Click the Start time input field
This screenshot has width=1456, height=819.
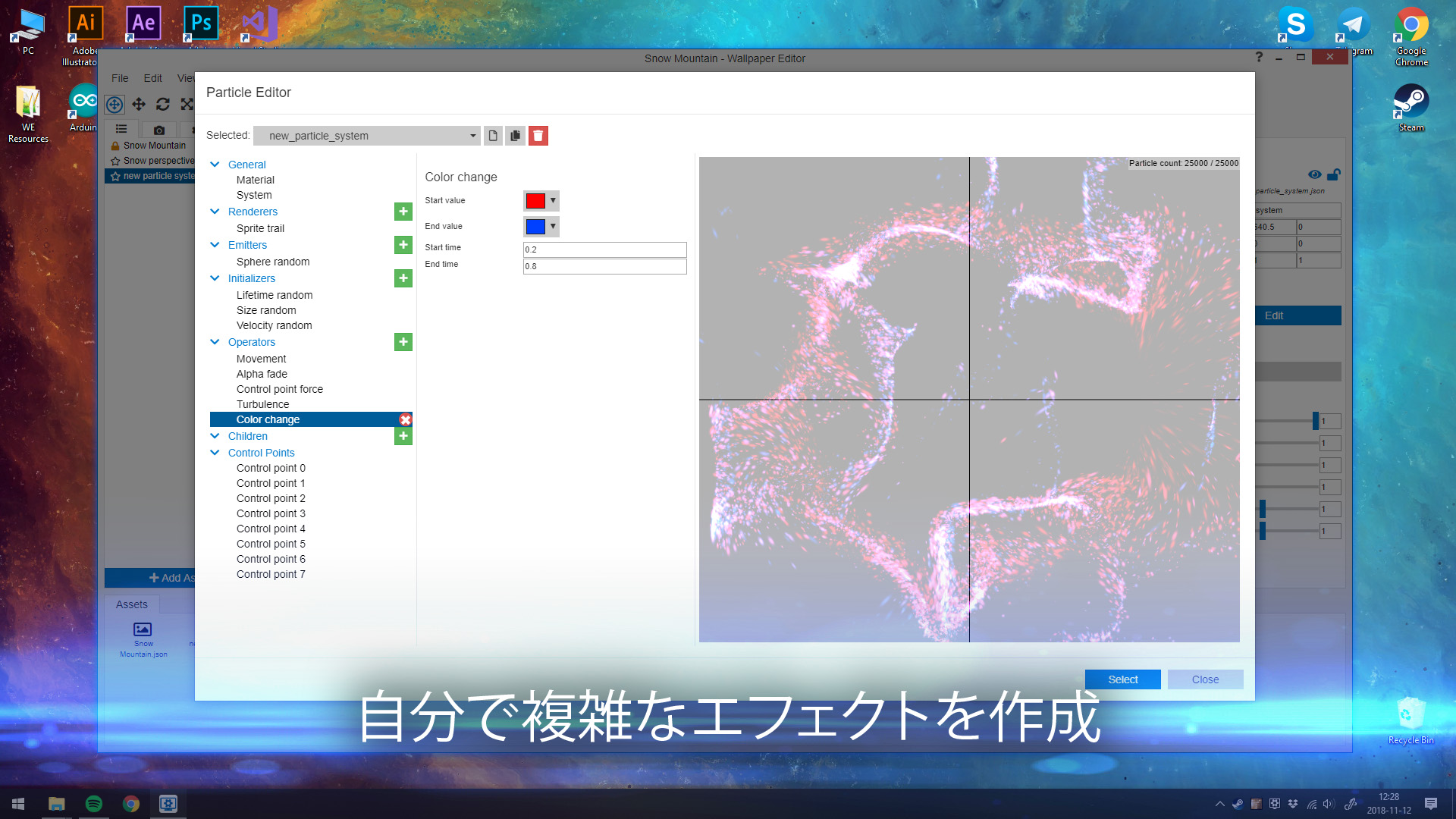pos(604,248)
